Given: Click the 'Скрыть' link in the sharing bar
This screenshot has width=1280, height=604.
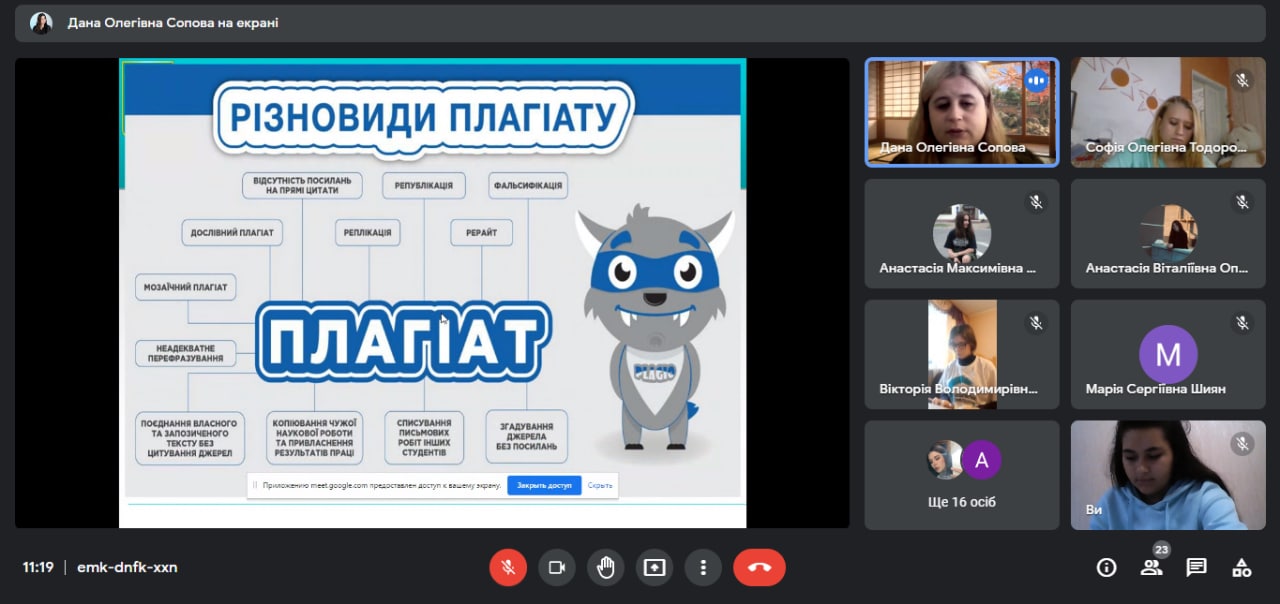Looking at the screenshot, I should click(x=600, y=485).
